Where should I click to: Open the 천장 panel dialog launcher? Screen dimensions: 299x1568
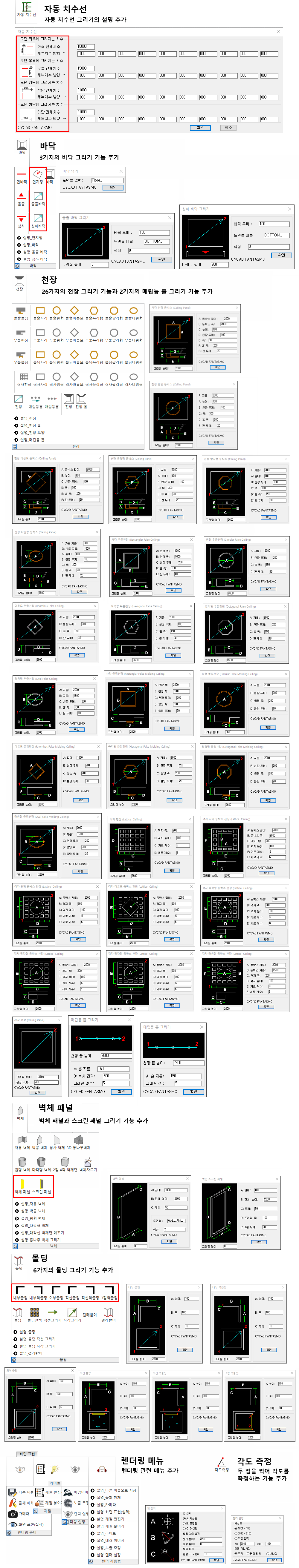pyautogui.click(x=14, y=446)
